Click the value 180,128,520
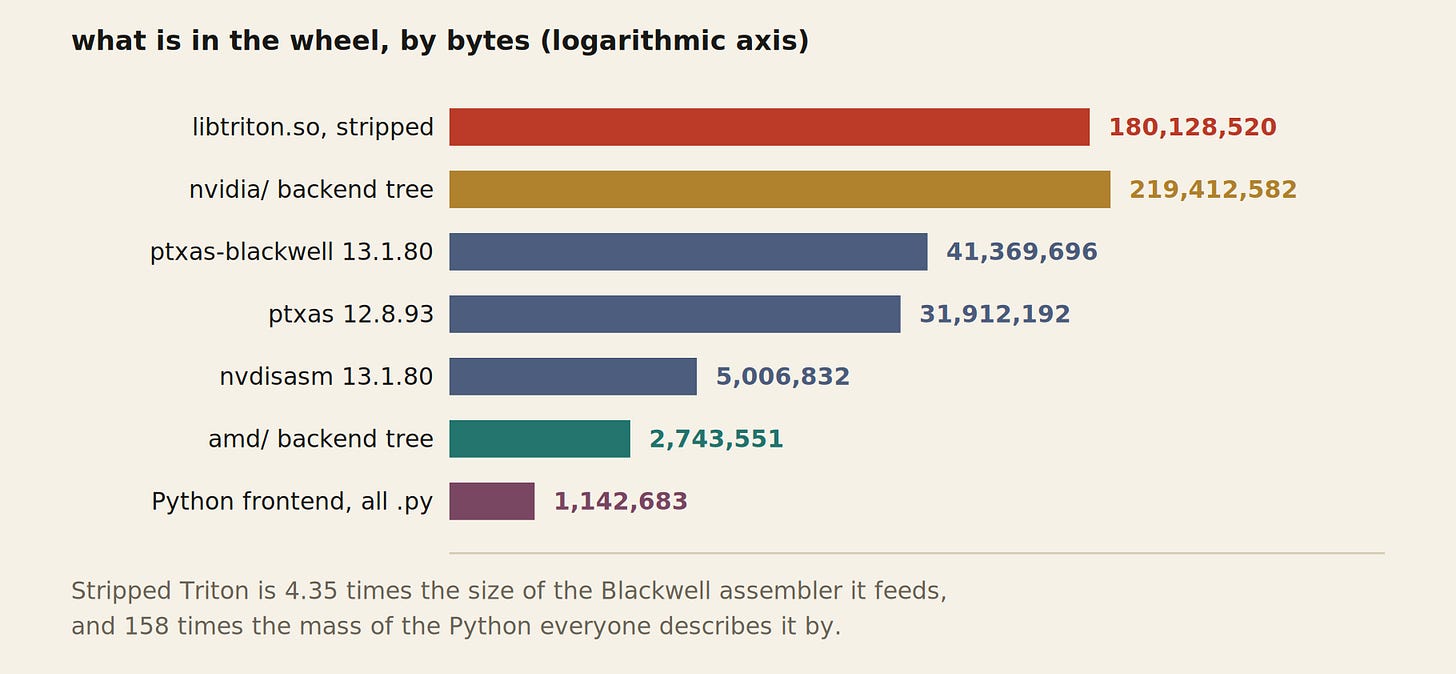Screen dimensions: 1456x674 (x=1192, y=128)
